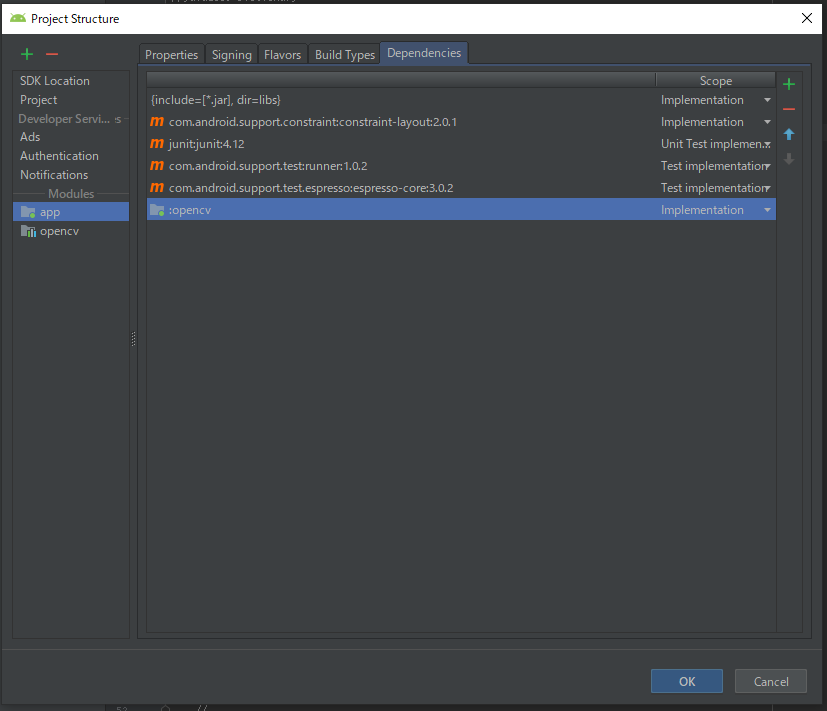Open the Implementation dropdown for the libs jar entry
This screenshot has width=827, height=711.
(766, 99)
